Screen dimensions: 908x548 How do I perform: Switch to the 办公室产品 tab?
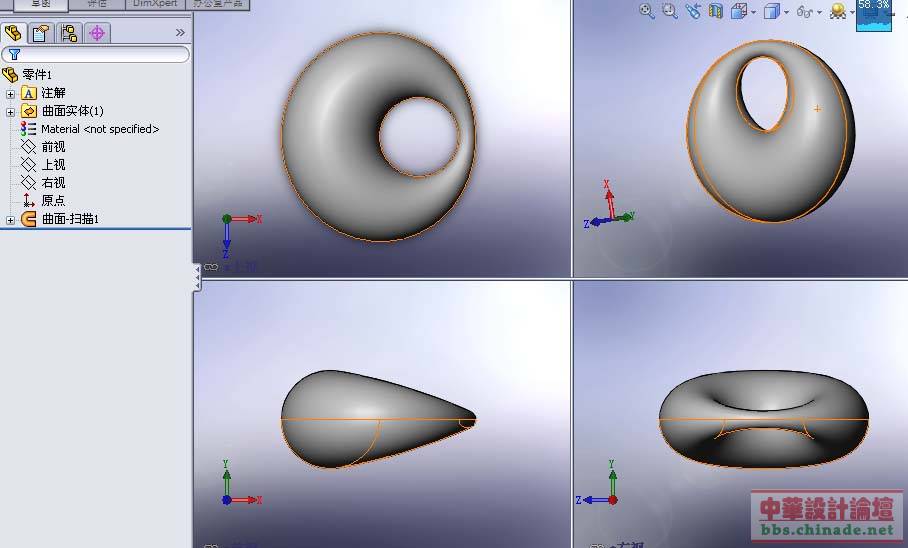tap(218, 4)
